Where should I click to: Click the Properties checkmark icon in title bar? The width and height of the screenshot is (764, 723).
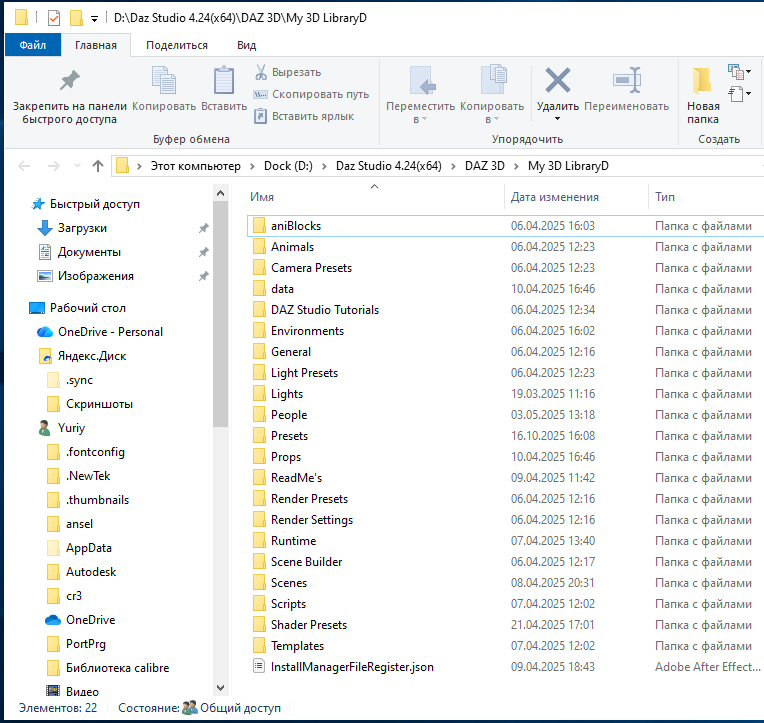pyautogui.click(x=54, y=19)
